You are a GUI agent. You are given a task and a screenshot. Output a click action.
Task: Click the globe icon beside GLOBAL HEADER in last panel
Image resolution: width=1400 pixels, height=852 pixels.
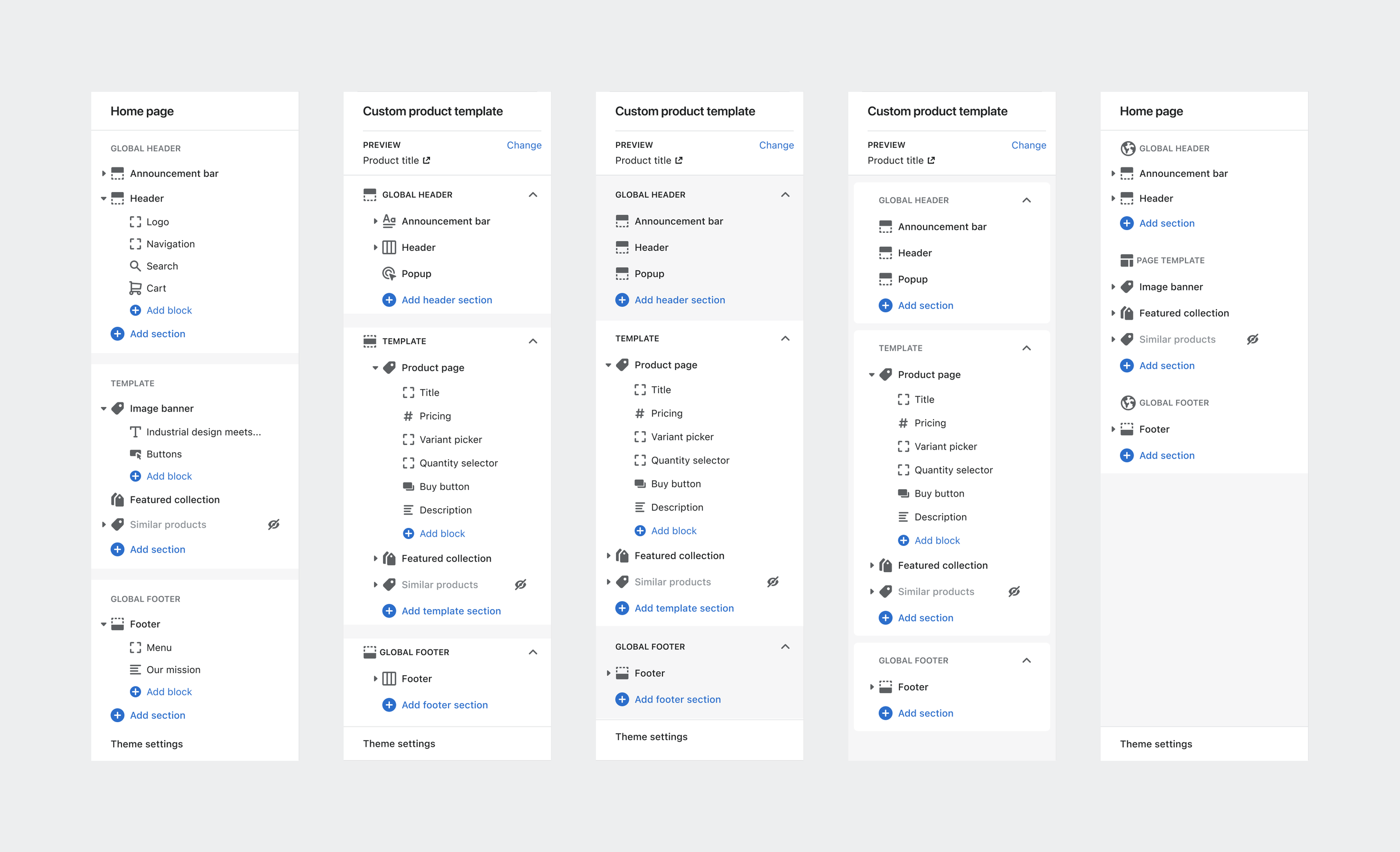[x=1127, y=148]
